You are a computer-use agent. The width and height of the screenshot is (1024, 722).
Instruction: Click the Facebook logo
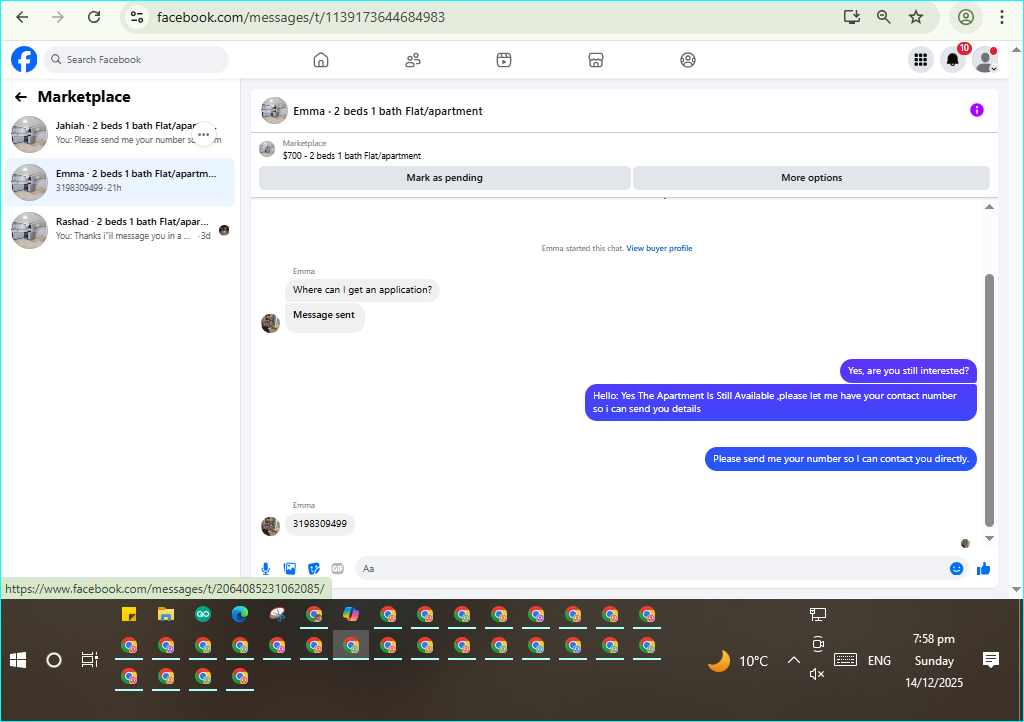[x=24, y=59]
